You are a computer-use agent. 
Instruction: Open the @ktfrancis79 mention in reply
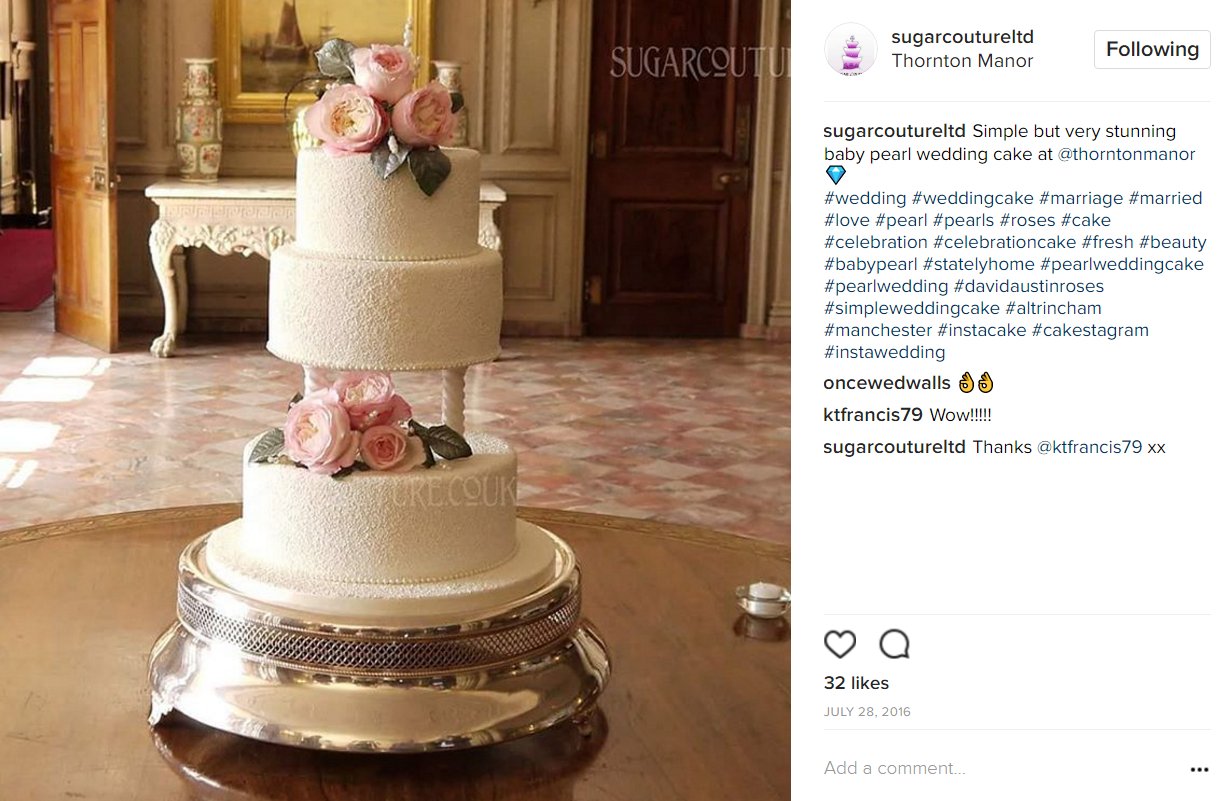(1089, 447)
